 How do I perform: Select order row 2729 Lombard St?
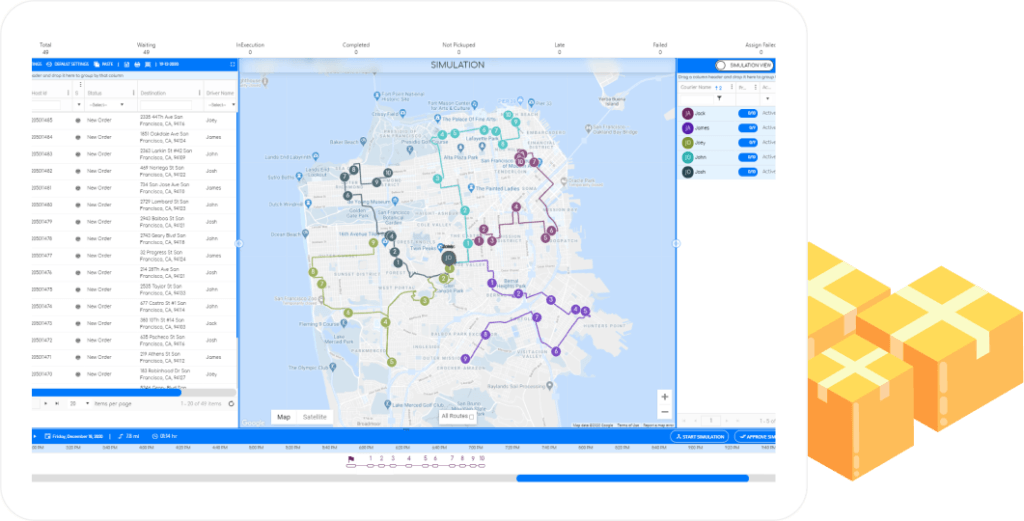(x=134, y=205)
